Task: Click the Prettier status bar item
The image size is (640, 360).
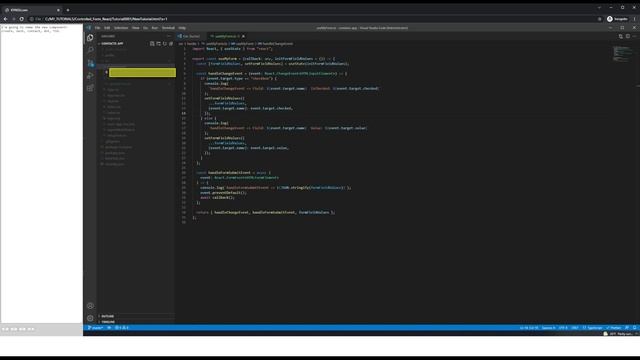Action: click(614, 328)
